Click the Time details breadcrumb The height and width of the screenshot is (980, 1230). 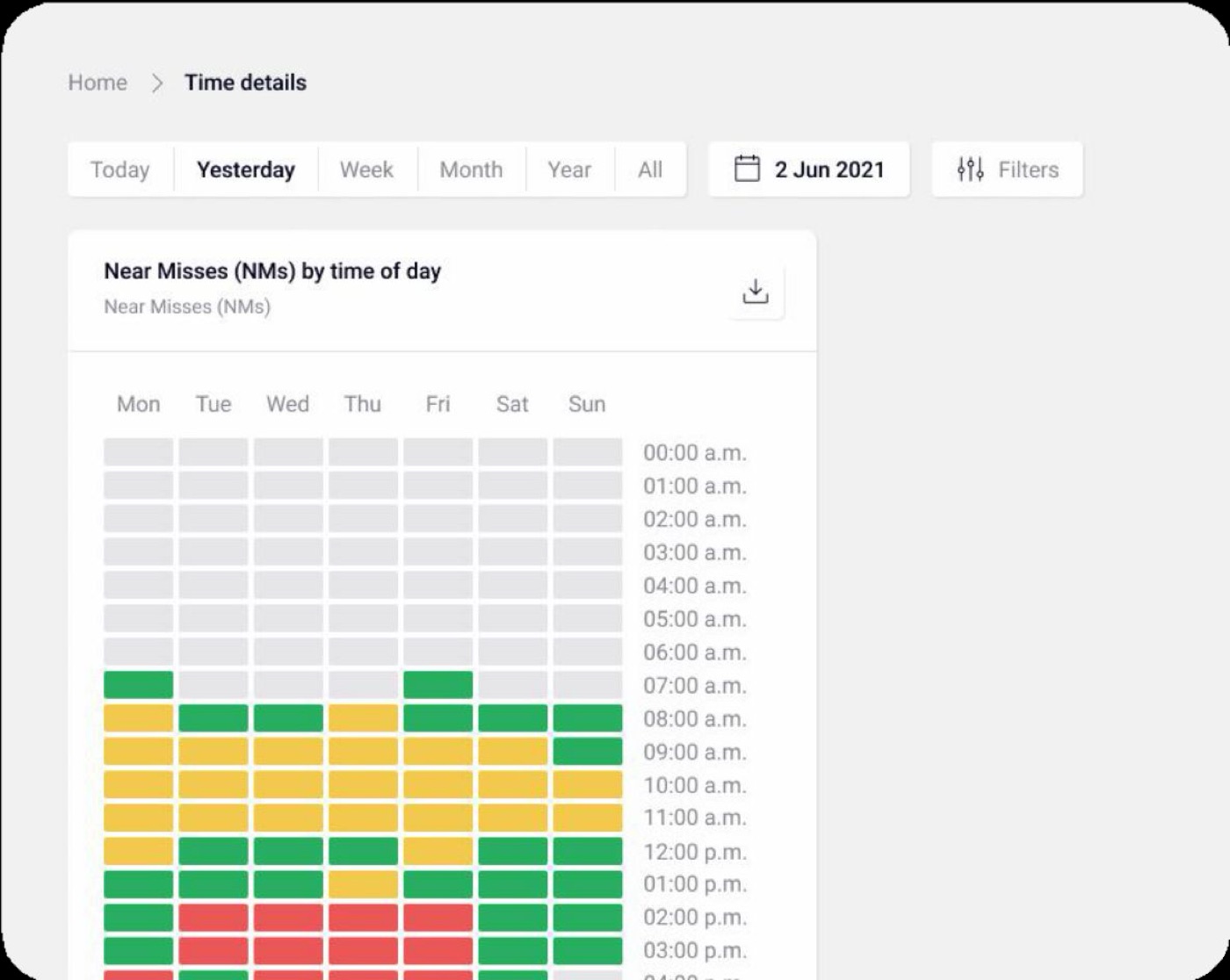coord(245,83)
